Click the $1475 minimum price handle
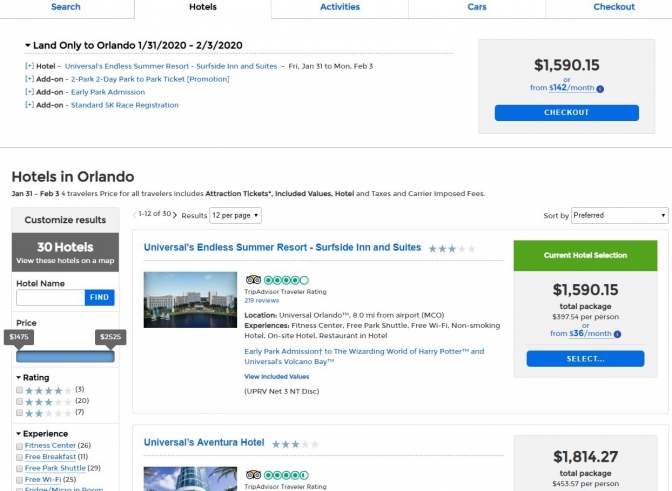This screenshot has height=491, width=672. click(19, 338)
